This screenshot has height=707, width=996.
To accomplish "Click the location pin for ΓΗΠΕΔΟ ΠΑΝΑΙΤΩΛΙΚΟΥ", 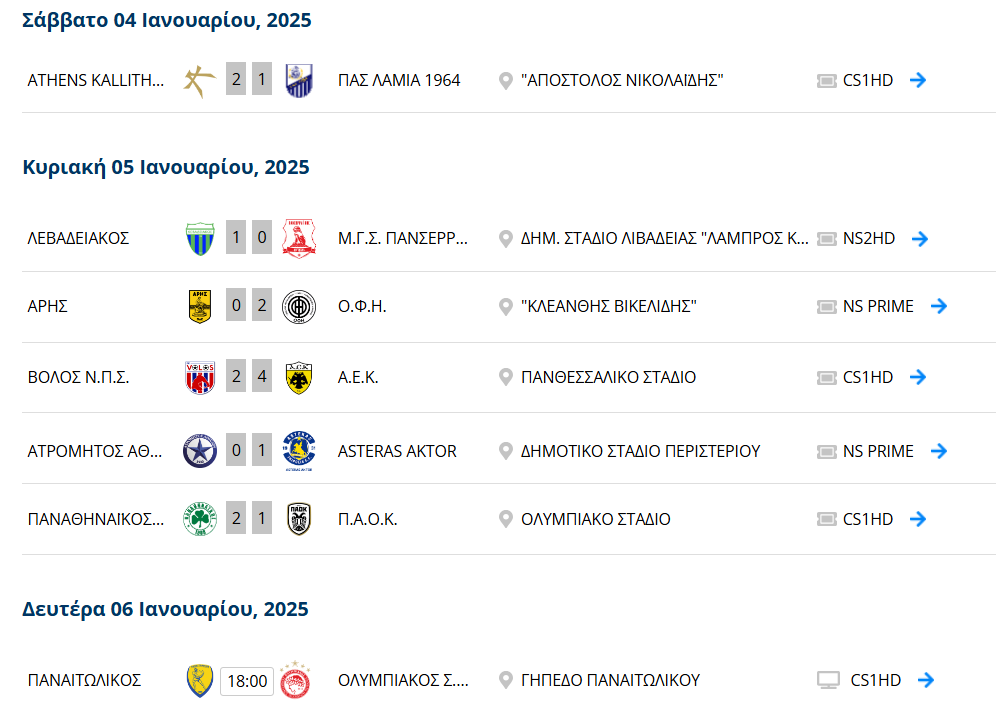I will [506, 680].
